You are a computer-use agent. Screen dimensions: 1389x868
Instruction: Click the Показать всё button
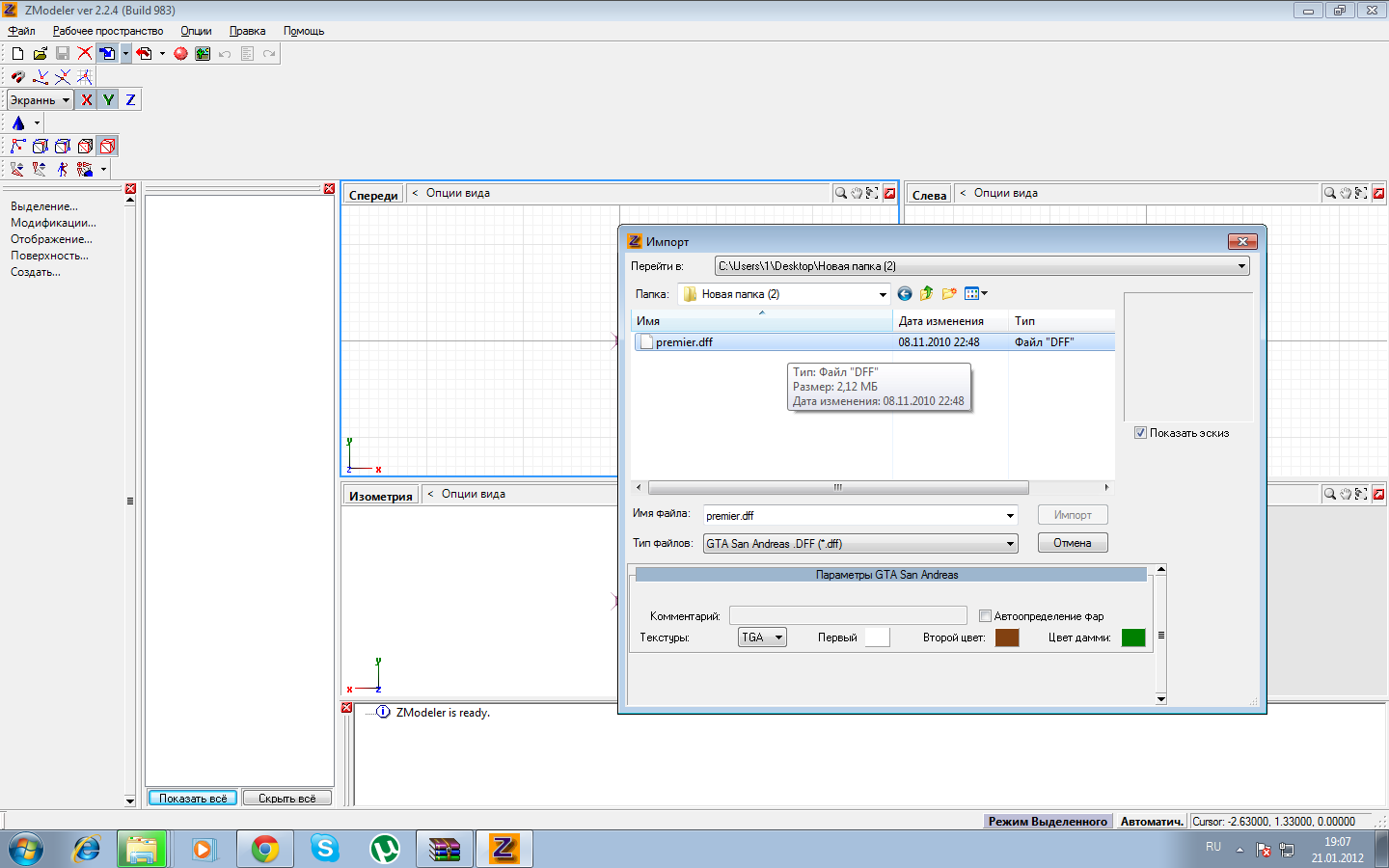coord(193,799)
